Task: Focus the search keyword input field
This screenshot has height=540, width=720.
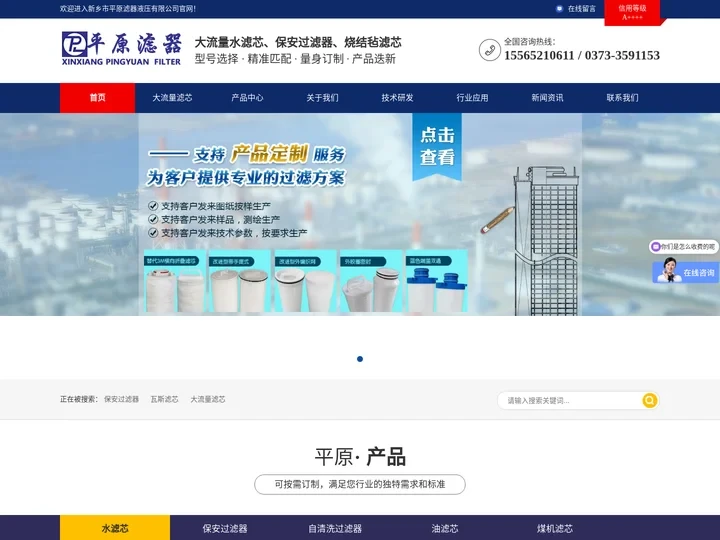Action: click(x=570, y=400)
